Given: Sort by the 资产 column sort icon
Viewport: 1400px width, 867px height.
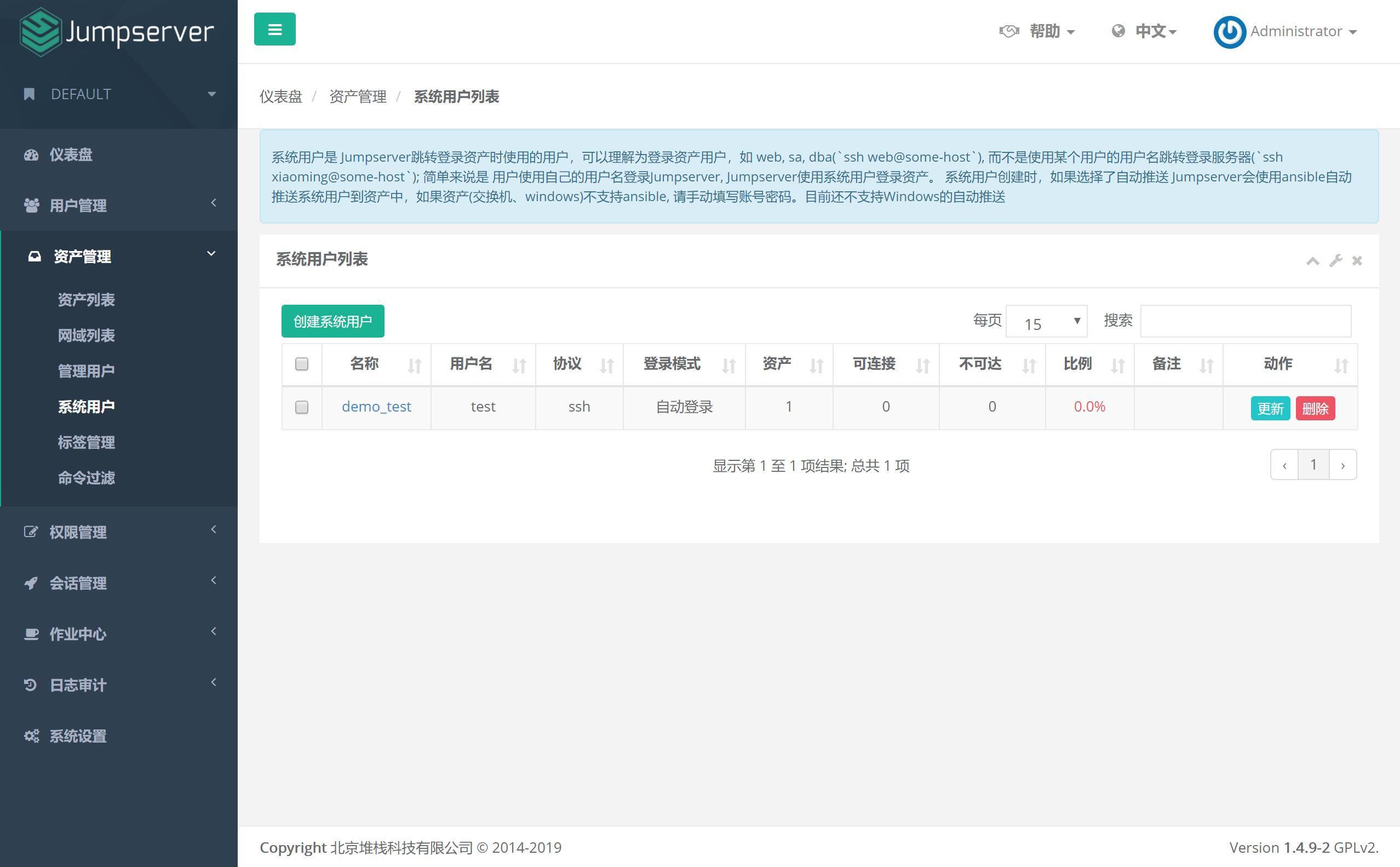Looking at the screenshot, I should click(817, 365).
